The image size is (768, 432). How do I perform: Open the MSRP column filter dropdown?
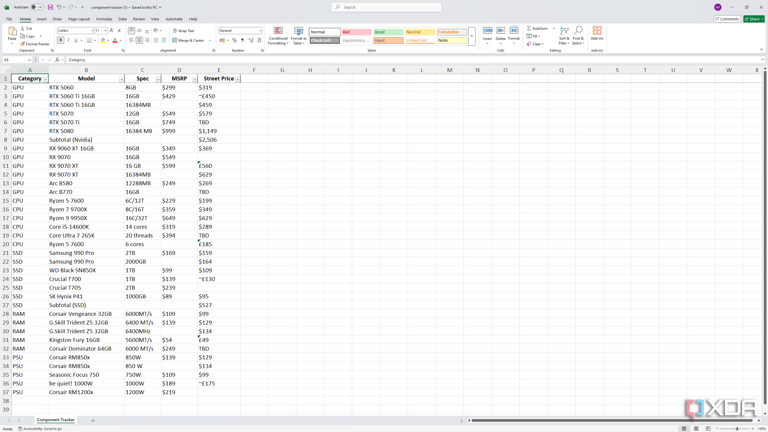(195, 79)
